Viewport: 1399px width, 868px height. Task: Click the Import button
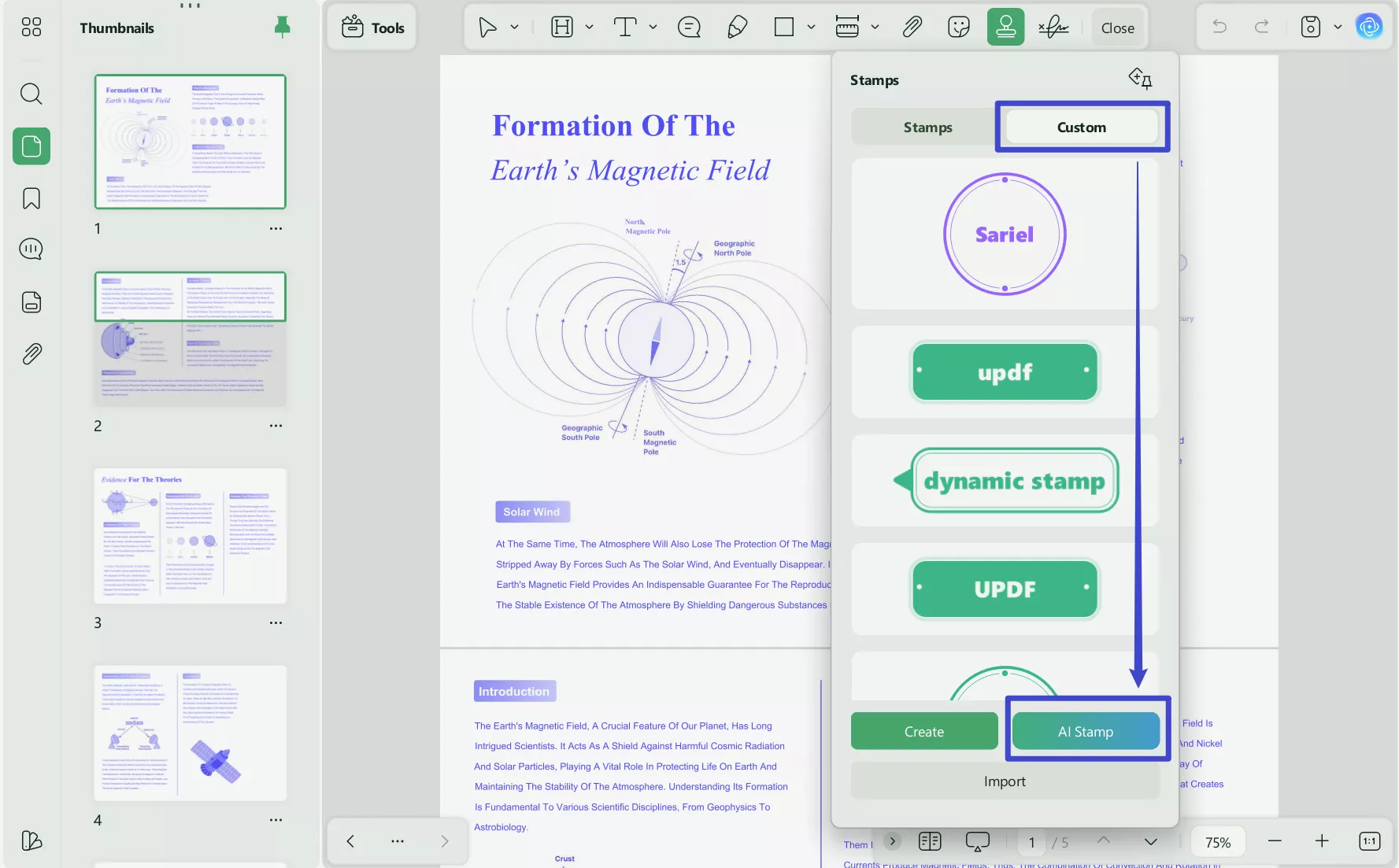pos(1005,781)
